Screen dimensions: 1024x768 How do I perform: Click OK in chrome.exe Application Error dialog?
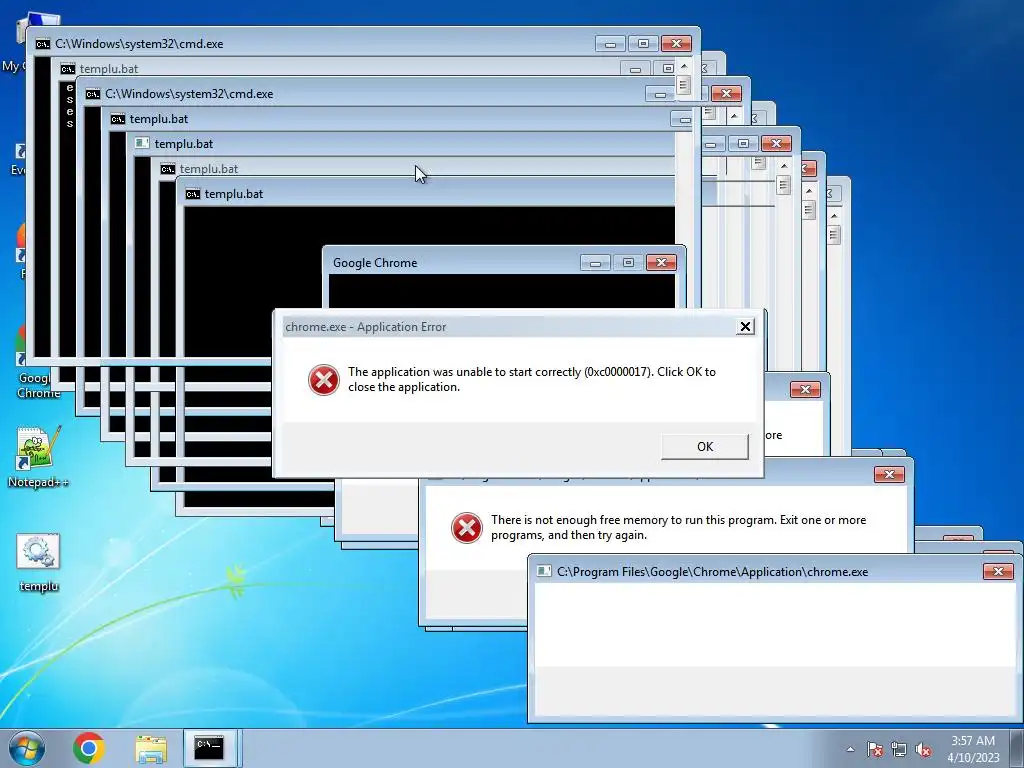[705, 447]
